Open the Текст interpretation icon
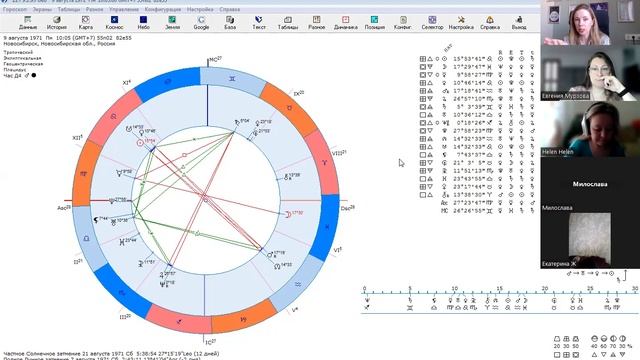Screen dimensions: 640x360 tap(259, 23)
